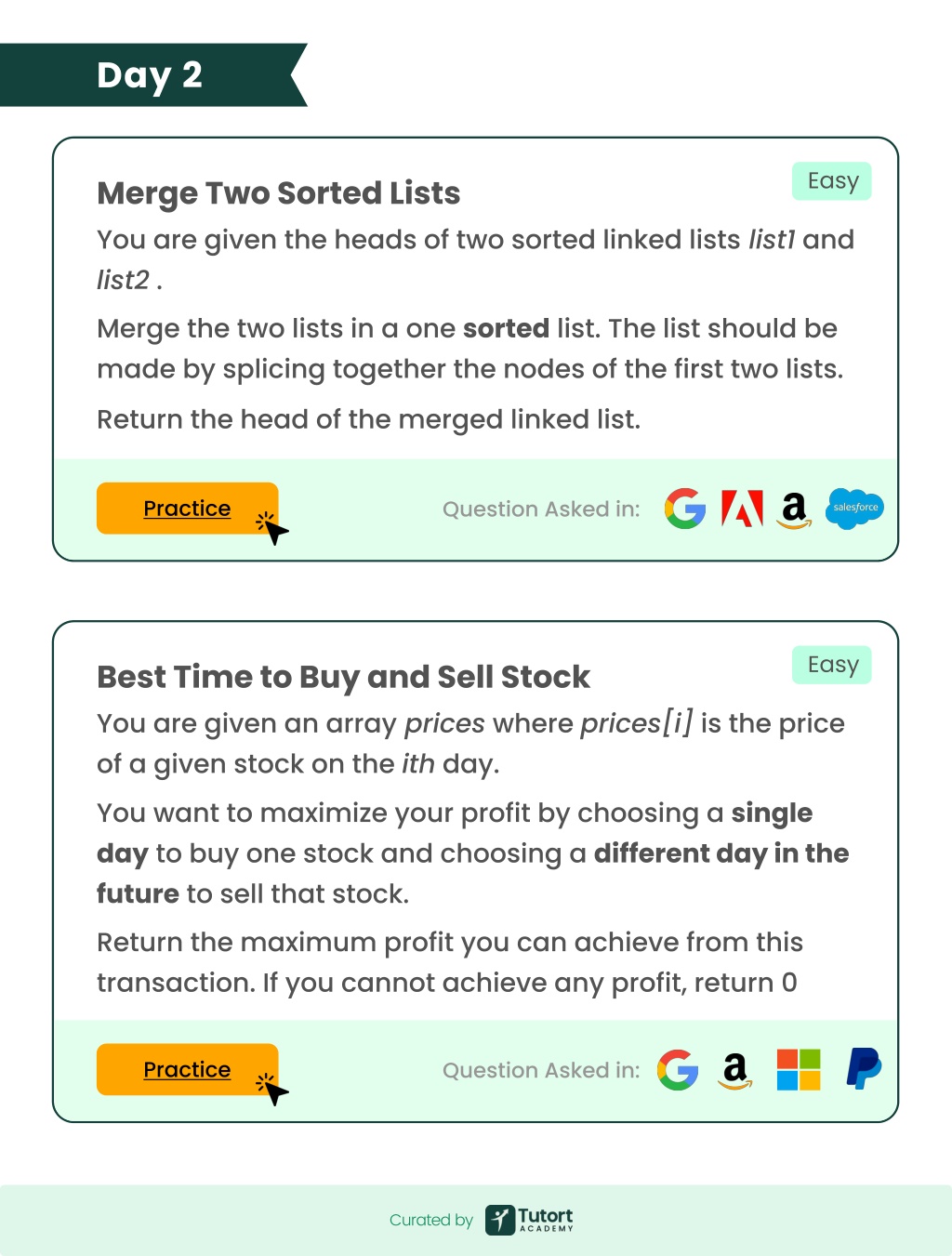Click the Best Time to Buy and Sell Stock title
Image resolution: width=952 pixels, height=1256 pixels.
coord(343,677)
